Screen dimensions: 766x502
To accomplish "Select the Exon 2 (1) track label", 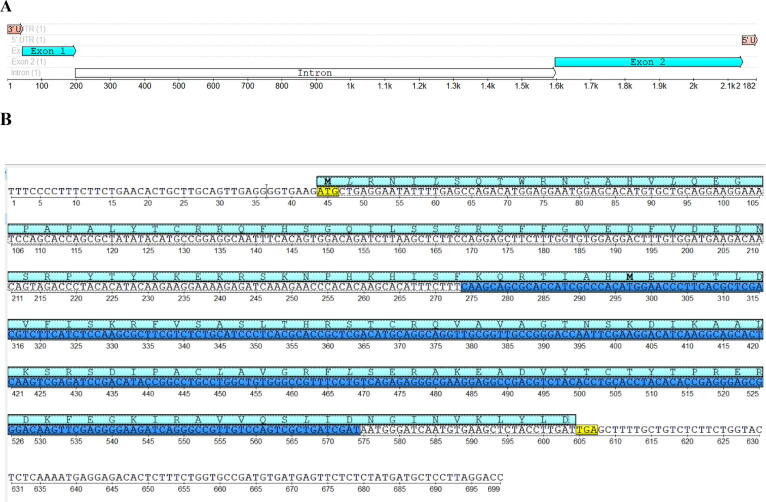I will (x=32, y=62).
